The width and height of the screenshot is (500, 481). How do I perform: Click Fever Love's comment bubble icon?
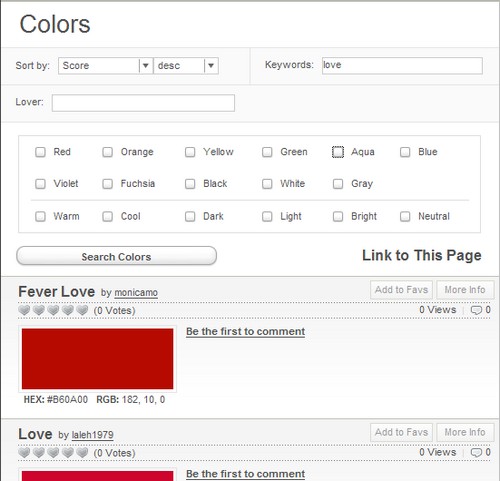pos(476,310)
